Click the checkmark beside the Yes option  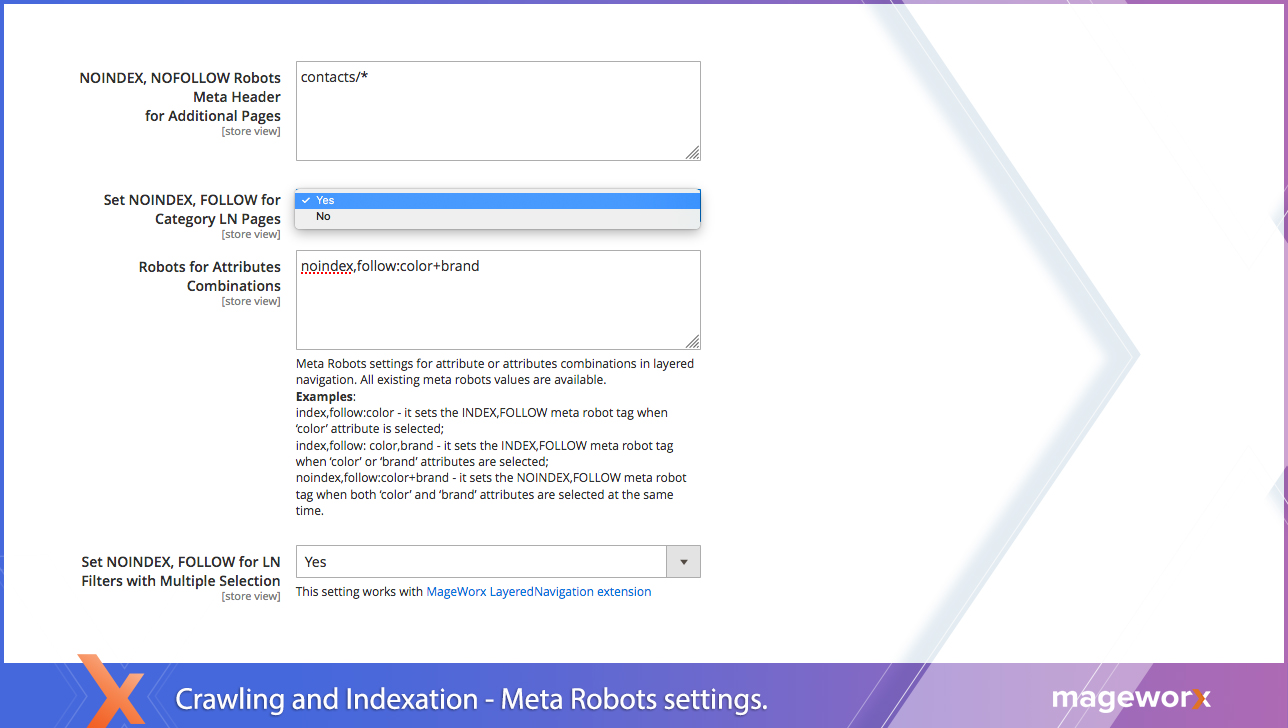coord(306,200)
